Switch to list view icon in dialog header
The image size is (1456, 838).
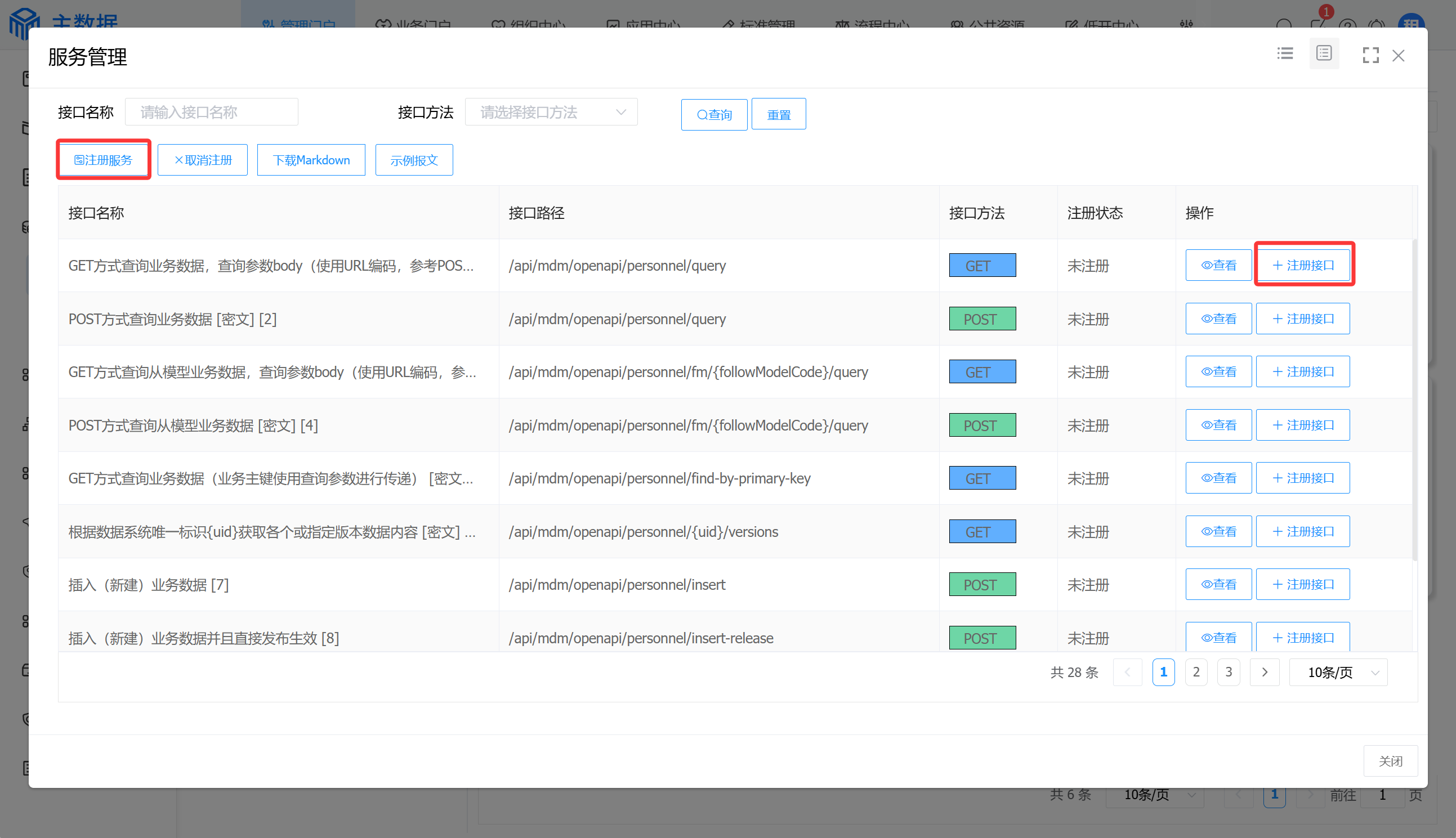[x=1284, y=53]
